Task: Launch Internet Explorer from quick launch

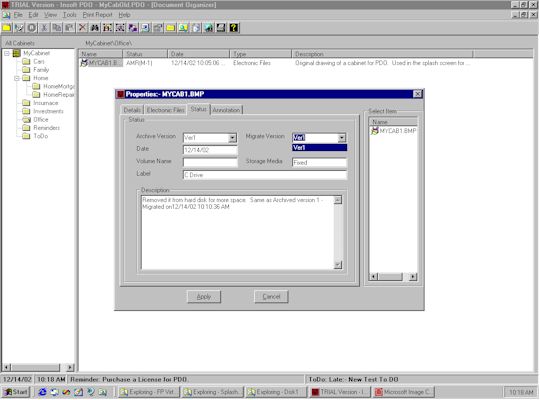Action: click(42, 392)
